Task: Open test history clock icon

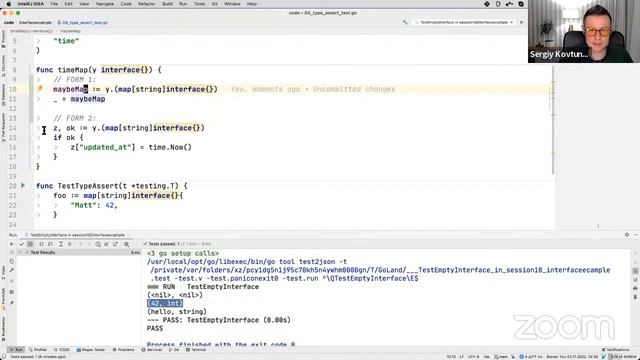Action: pyautogui.click(x=98, y=244)
